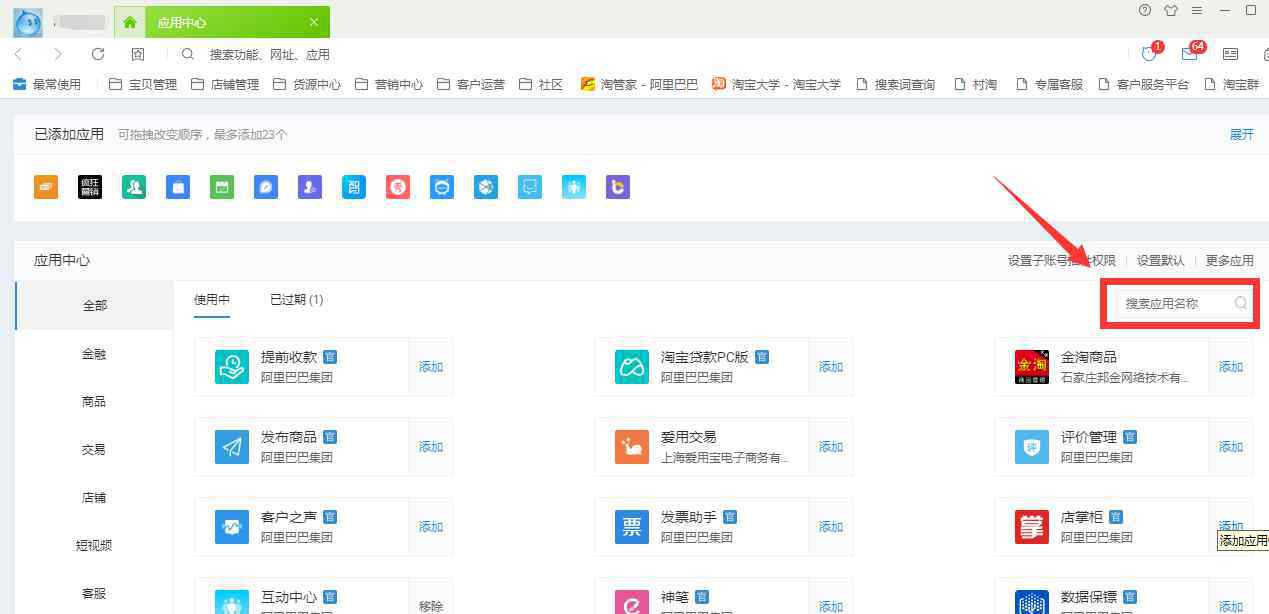
Task: Select the 金融 category in sidebar
Action: [x=94, y=354]
